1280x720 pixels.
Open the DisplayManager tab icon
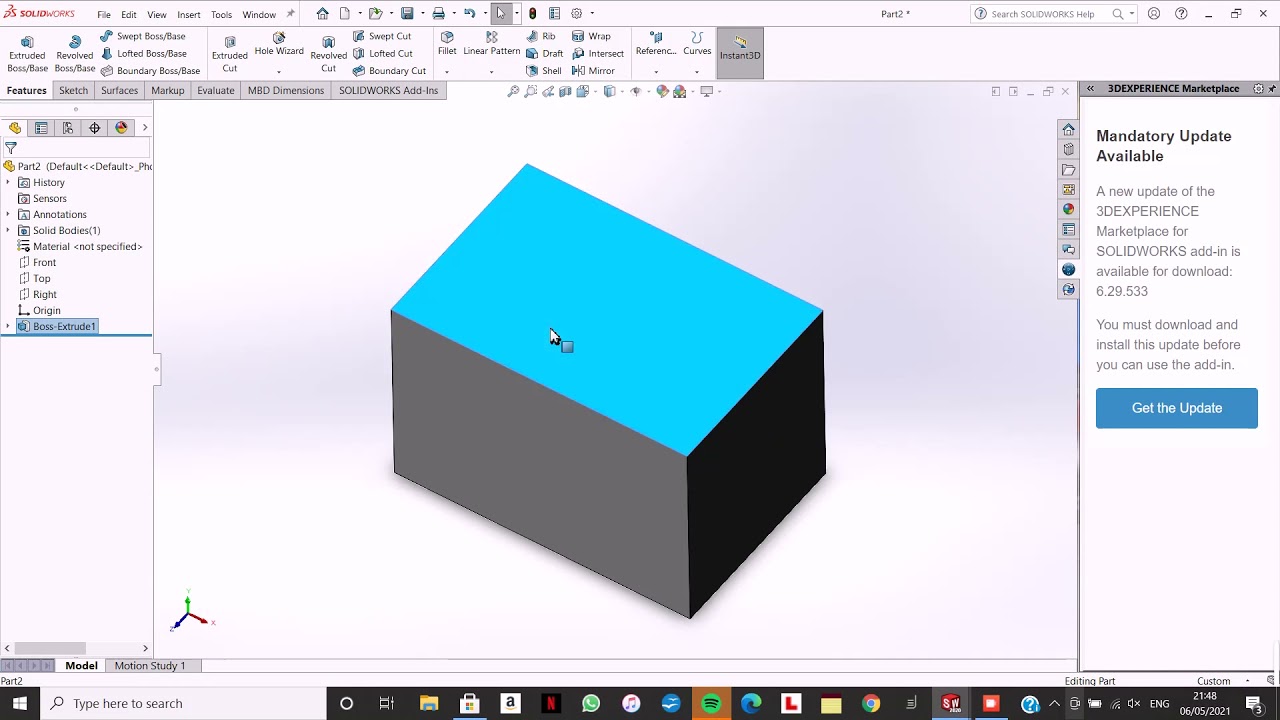coord(122,128)
